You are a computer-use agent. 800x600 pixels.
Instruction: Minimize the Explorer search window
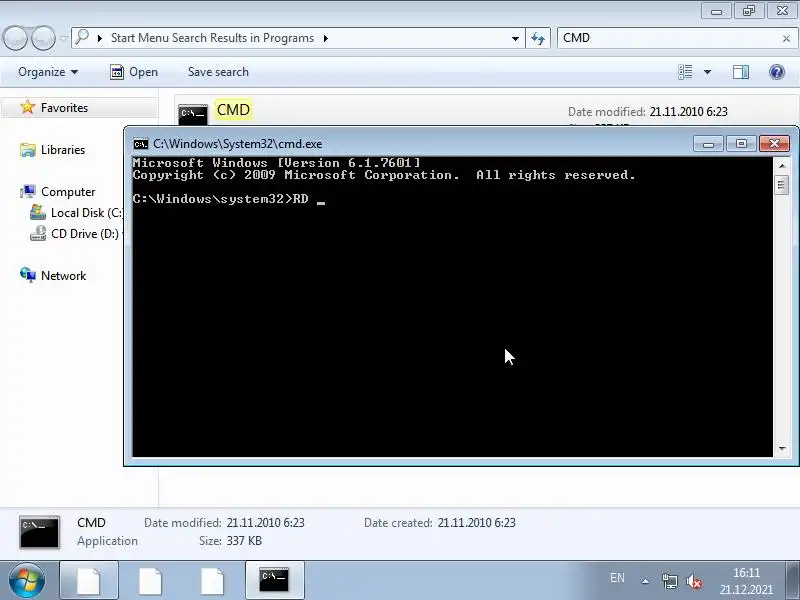coord(717,11)
